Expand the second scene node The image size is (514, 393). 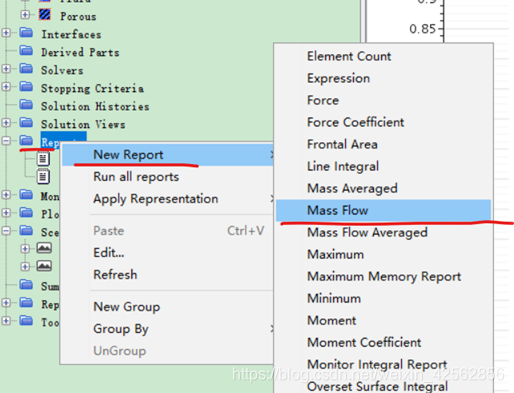tap(25, 267)
